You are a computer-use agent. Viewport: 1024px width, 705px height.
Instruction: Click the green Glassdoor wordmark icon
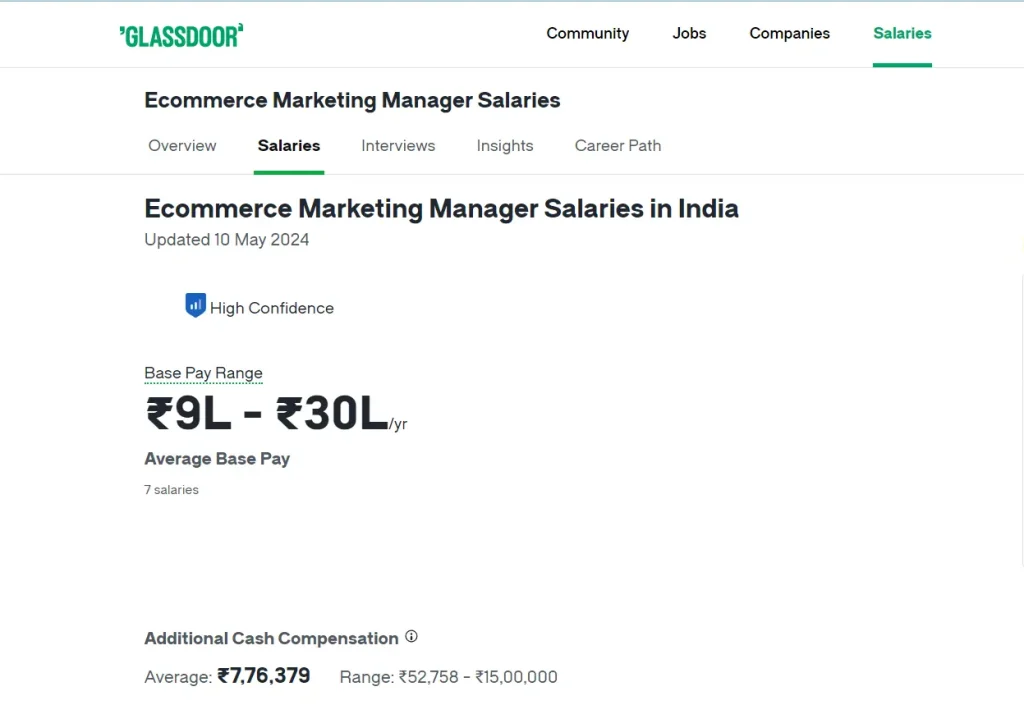tap(181, 33)
